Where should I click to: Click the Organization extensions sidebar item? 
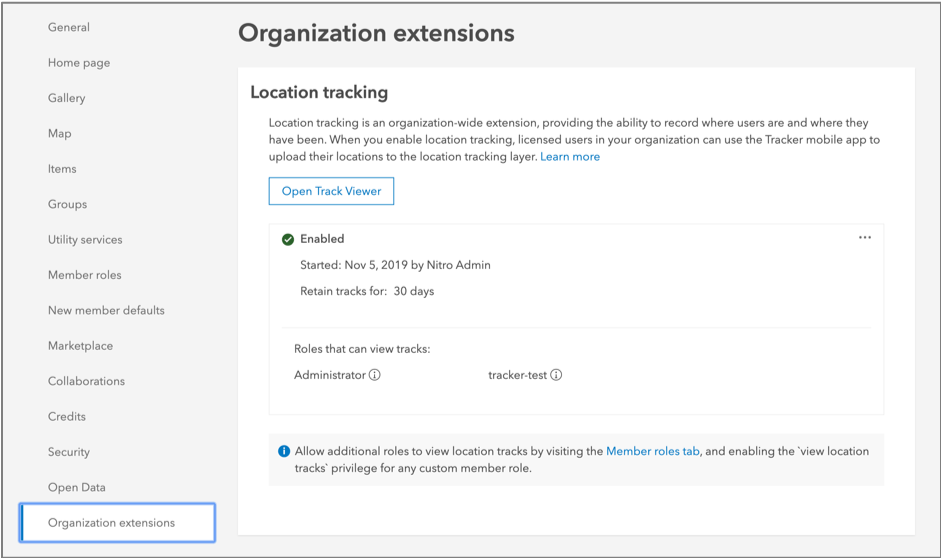[x=111, y=523]
